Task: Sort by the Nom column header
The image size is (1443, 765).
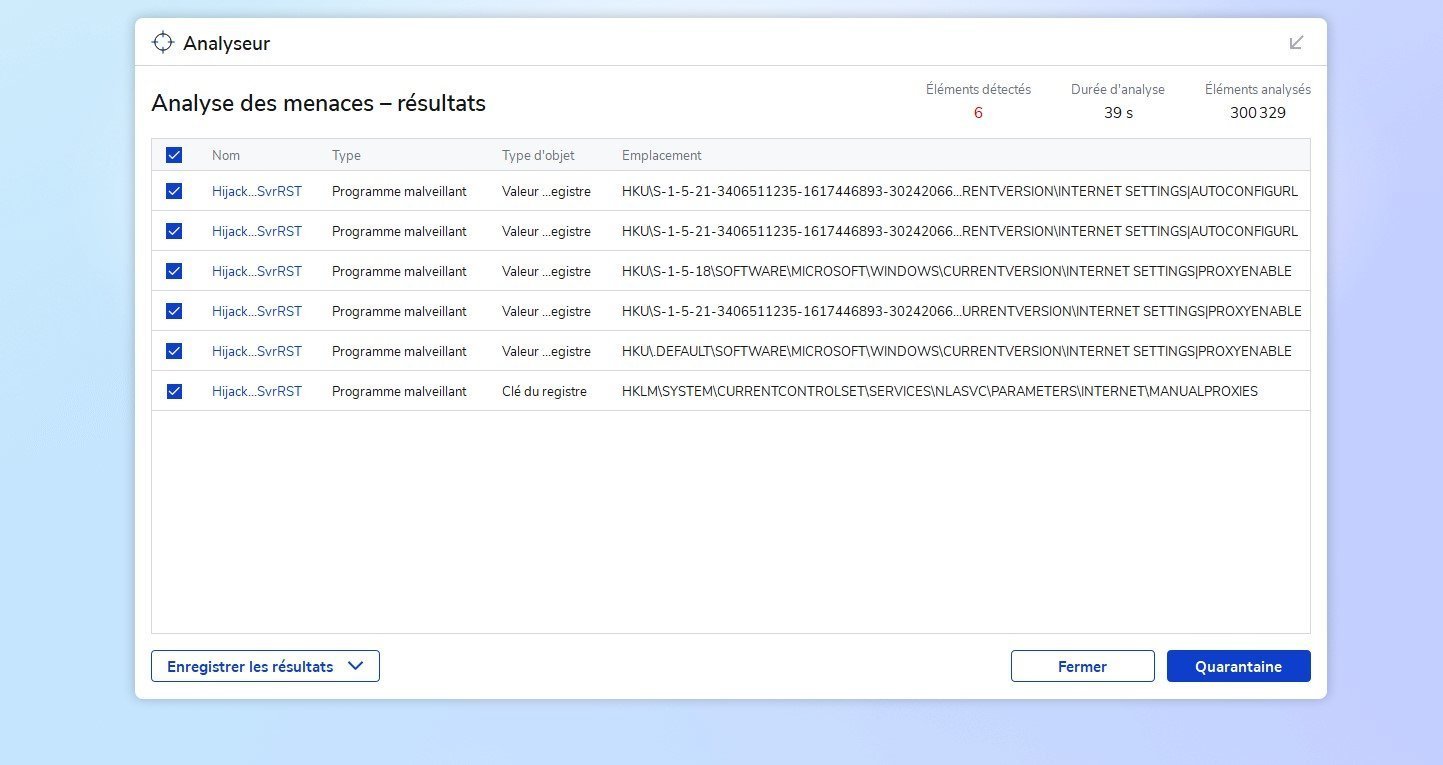Action: click(226, 155)
